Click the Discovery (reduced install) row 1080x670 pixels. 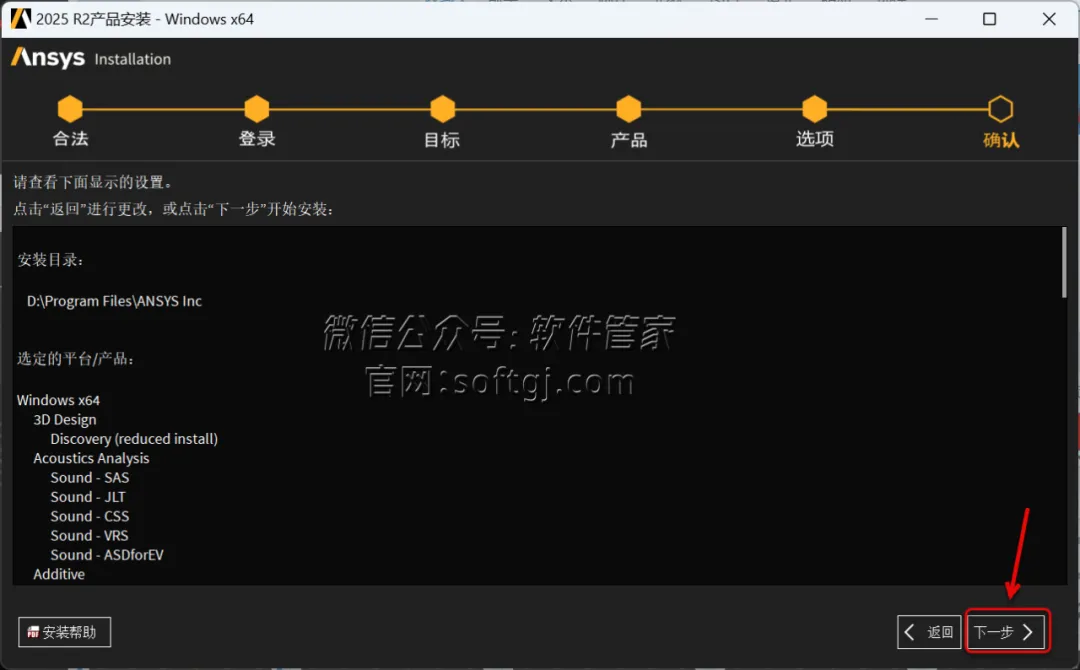click(x=134, y=439)
